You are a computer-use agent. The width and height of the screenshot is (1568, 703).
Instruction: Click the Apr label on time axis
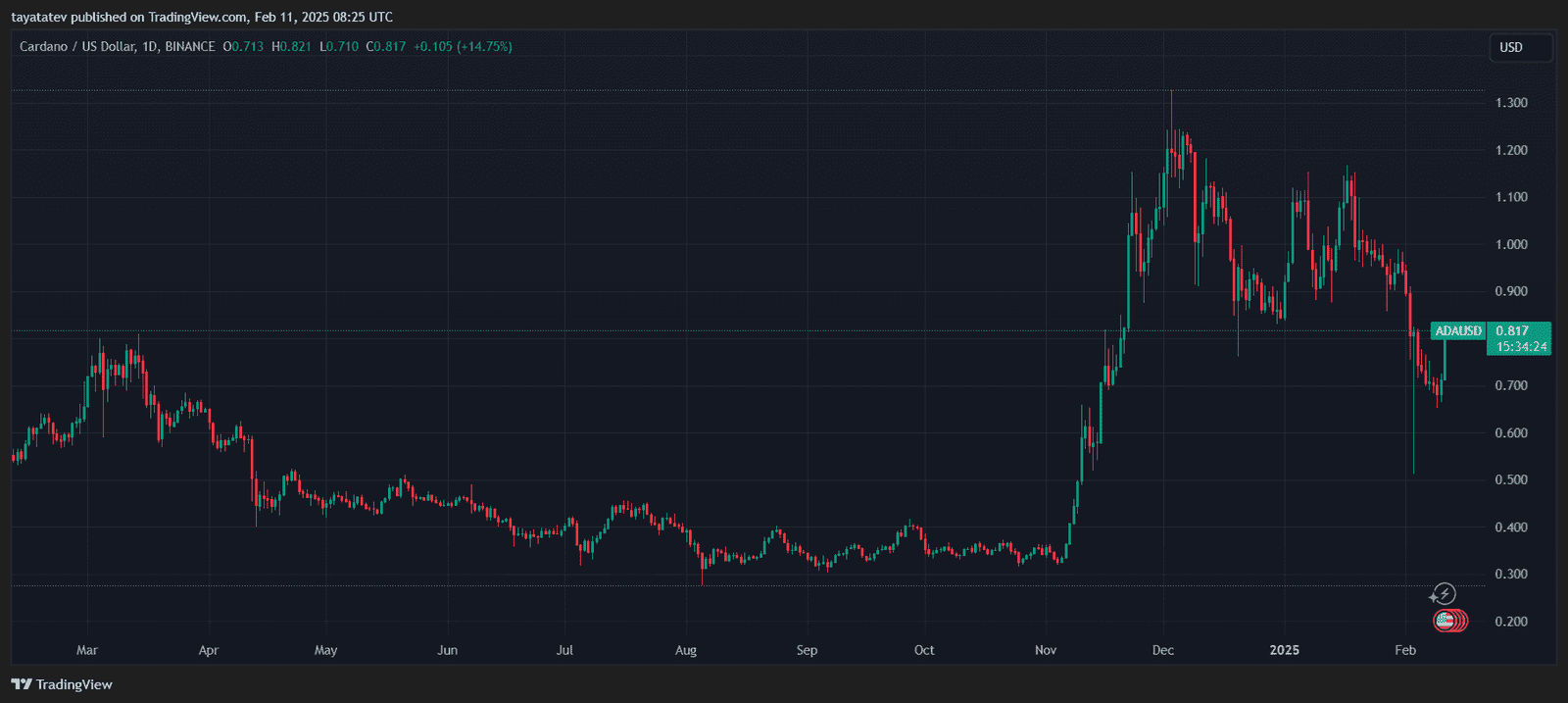click(x=209, y=650)
